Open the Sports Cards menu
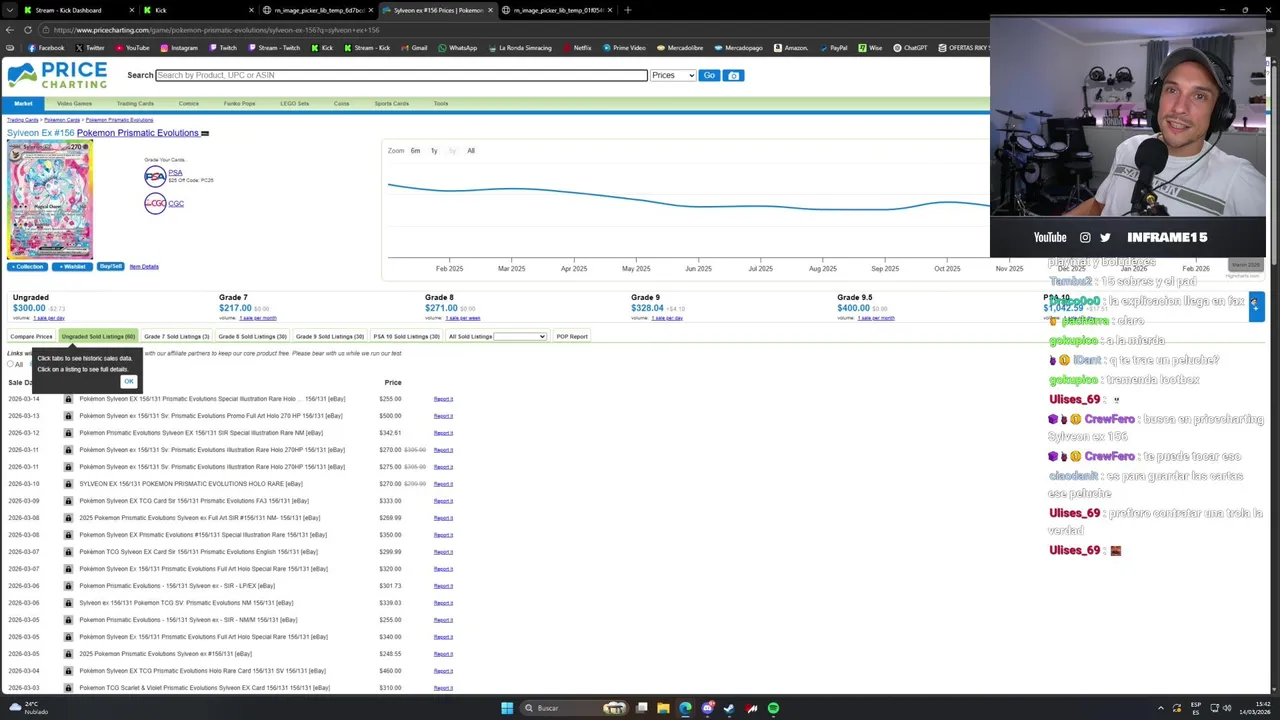This screenshot has width=1280, height=720. tap(392, 103)
